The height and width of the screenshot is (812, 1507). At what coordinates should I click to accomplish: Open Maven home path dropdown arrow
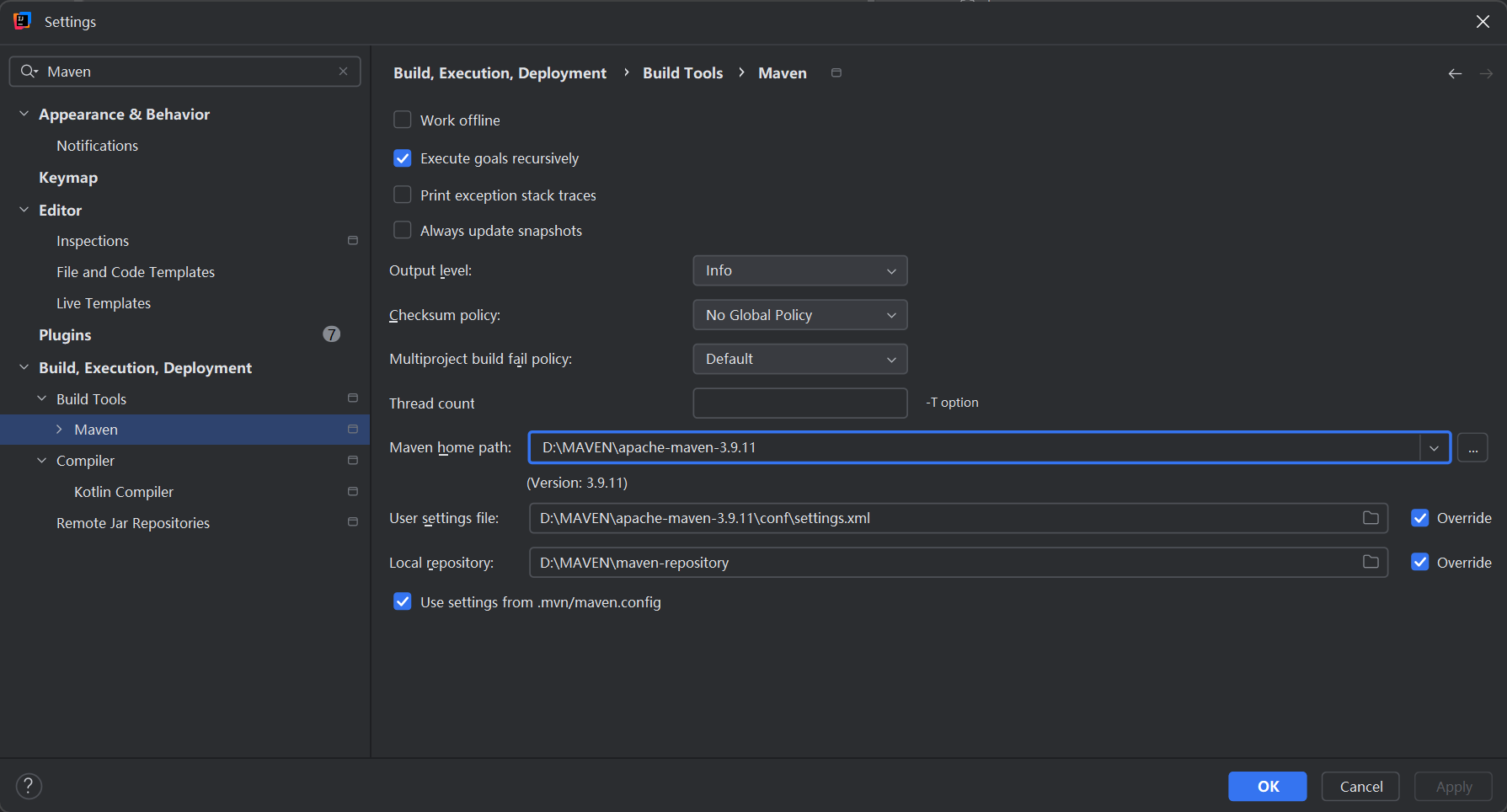coord(1434,447)
